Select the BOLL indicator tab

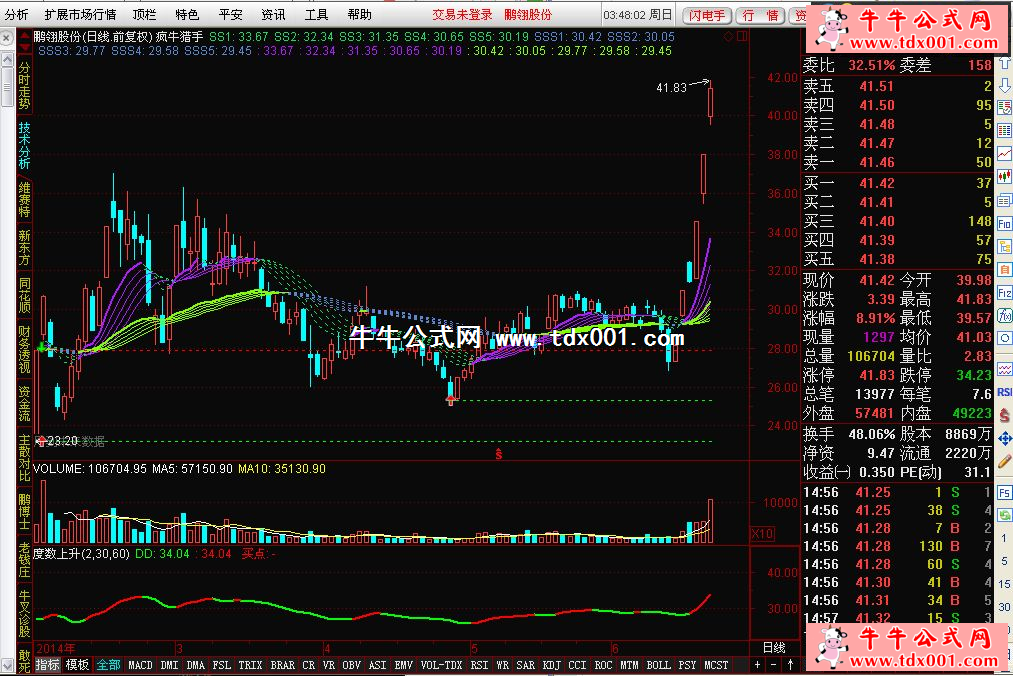coord(658,665)
